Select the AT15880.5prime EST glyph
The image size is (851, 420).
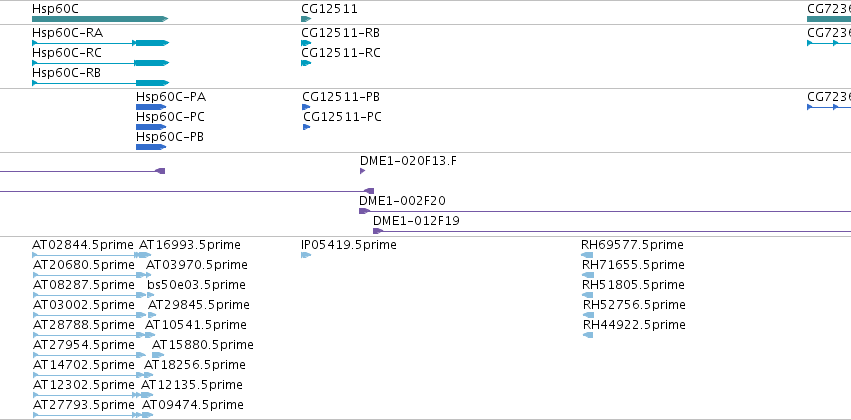158,355
